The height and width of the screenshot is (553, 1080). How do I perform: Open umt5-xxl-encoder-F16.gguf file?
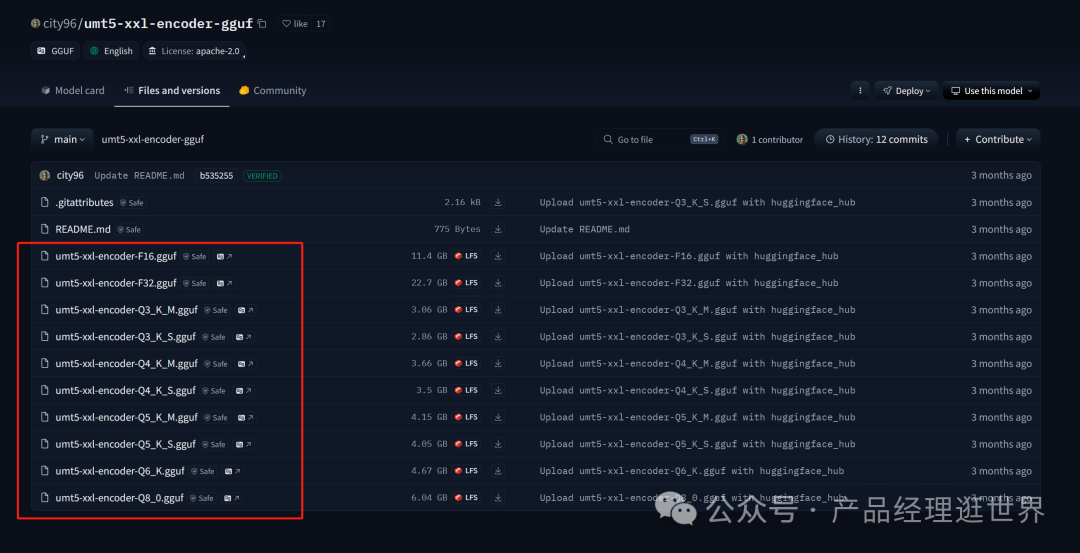[x=116, y=256]
